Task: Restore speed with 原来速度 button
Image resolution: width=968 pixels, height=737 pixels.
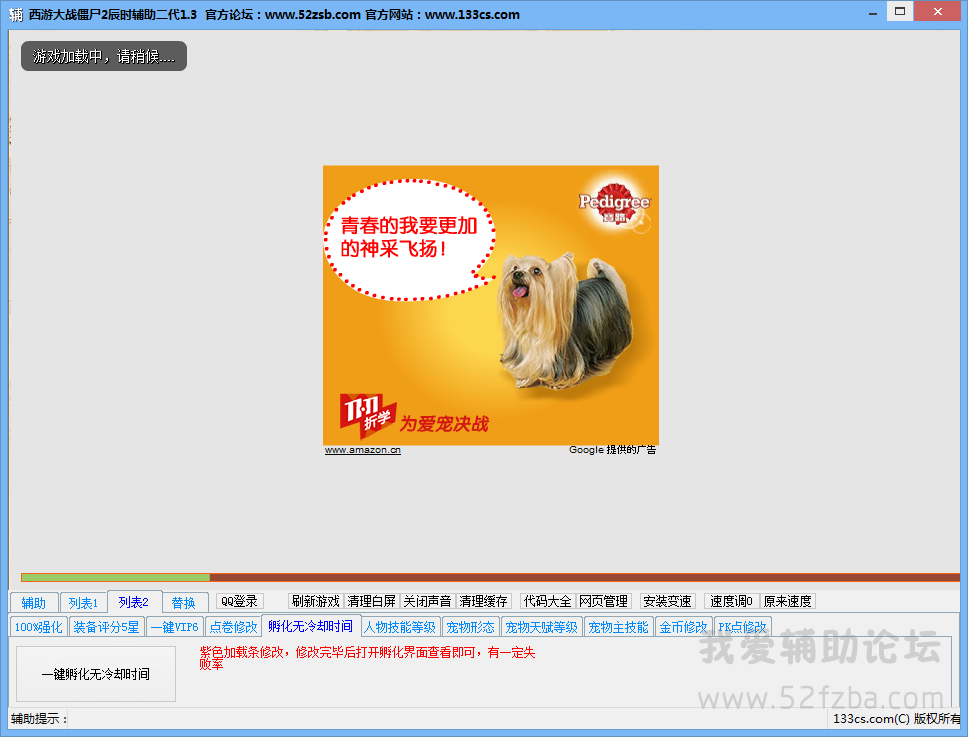Action: (x=788, y=601)
